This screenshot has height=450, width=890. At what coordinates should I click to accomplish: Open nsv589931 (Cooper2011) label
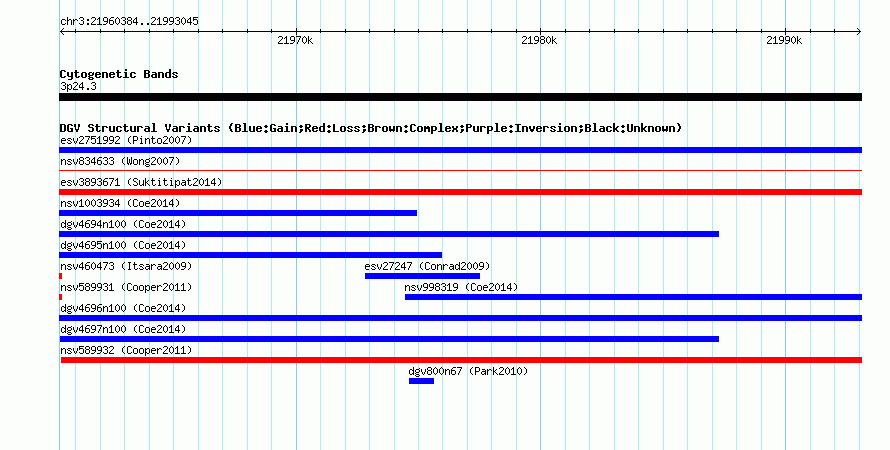(126, 287)
